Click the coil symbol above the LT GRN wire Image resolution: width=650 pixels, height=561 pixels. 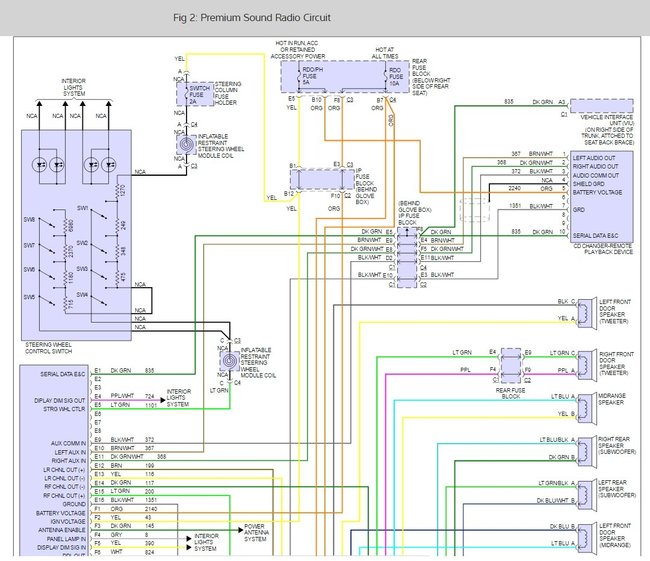(x=230, y=361)
